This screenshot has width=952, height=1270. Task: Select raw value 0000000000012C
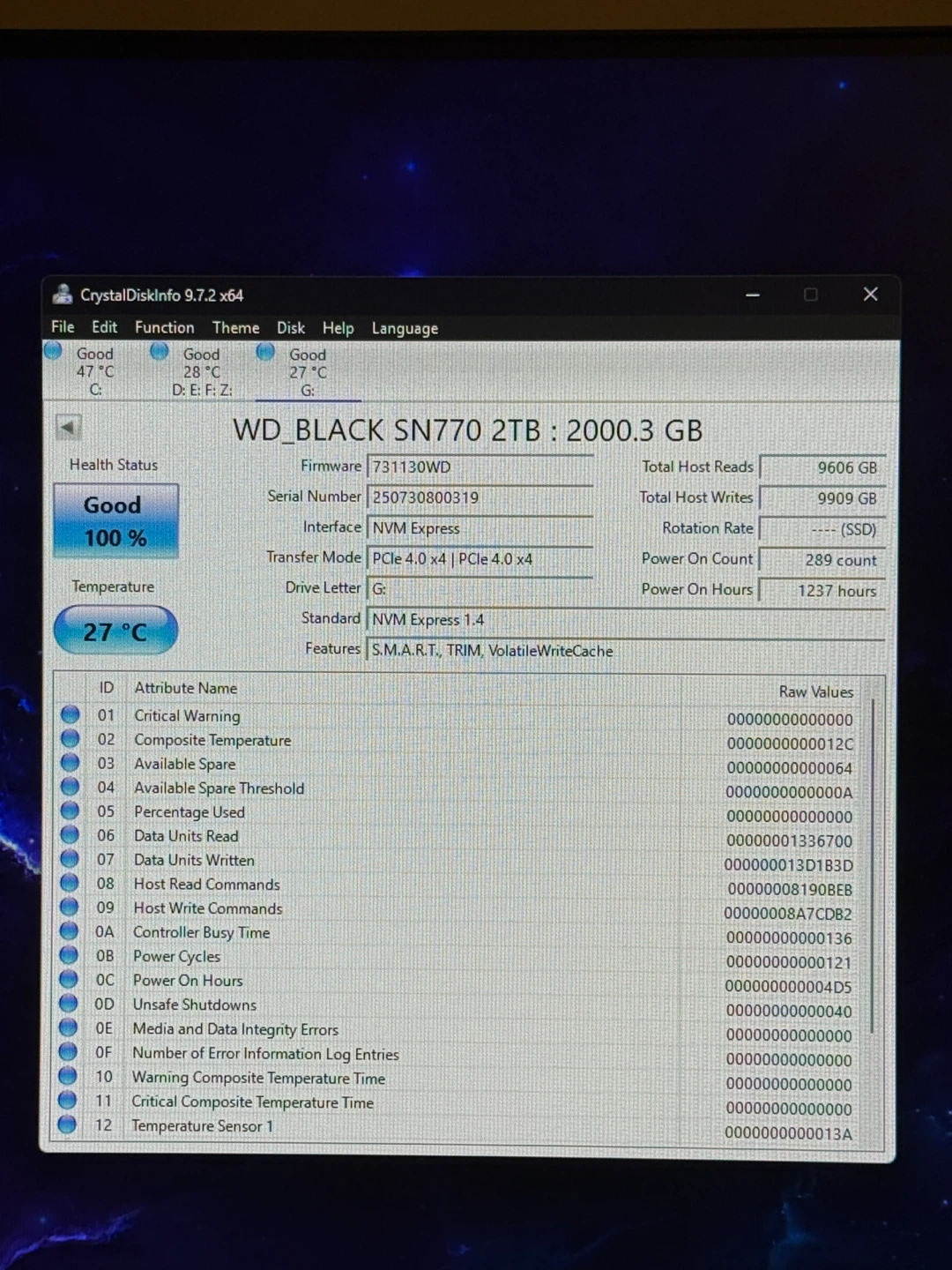point(790,743)
